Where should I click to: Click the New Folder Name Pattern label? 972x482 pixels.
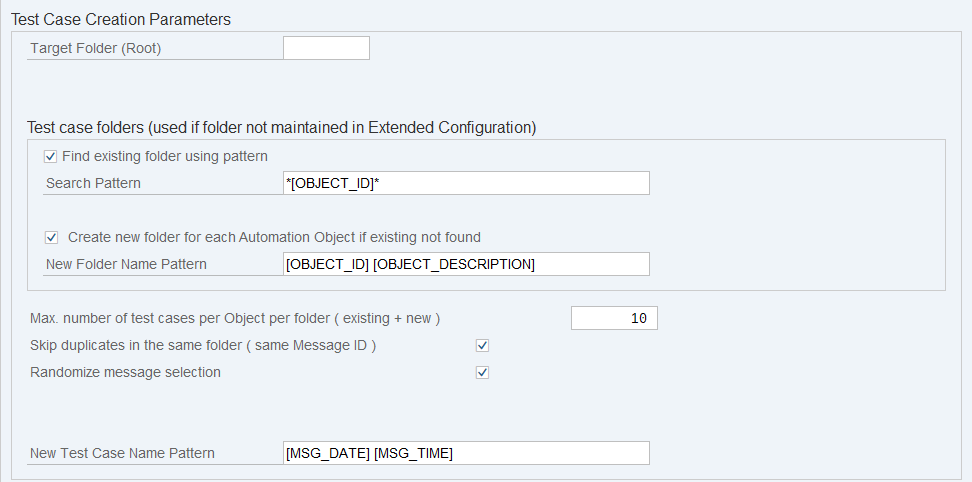coord(126,264)
